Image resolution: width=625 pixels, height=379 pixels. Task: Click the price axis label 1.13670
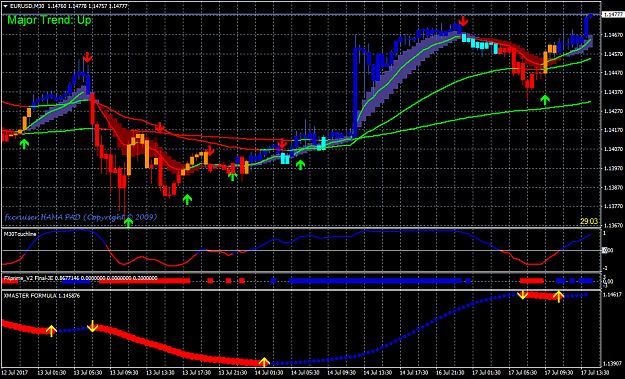coord(613,226)
